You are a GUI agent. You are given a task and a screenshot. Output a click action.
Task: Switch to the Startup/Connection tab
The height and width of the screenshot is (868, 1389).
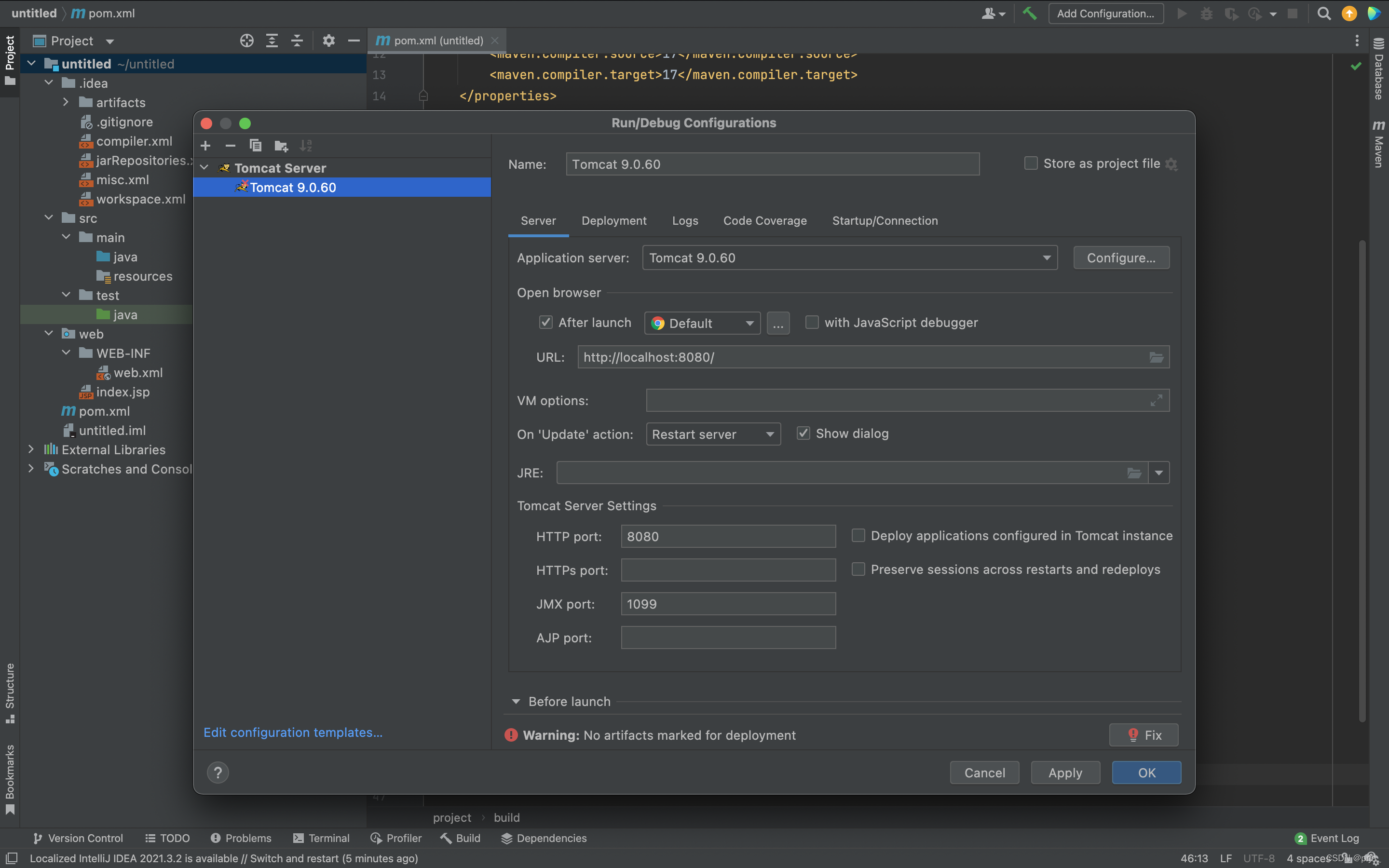885,220
